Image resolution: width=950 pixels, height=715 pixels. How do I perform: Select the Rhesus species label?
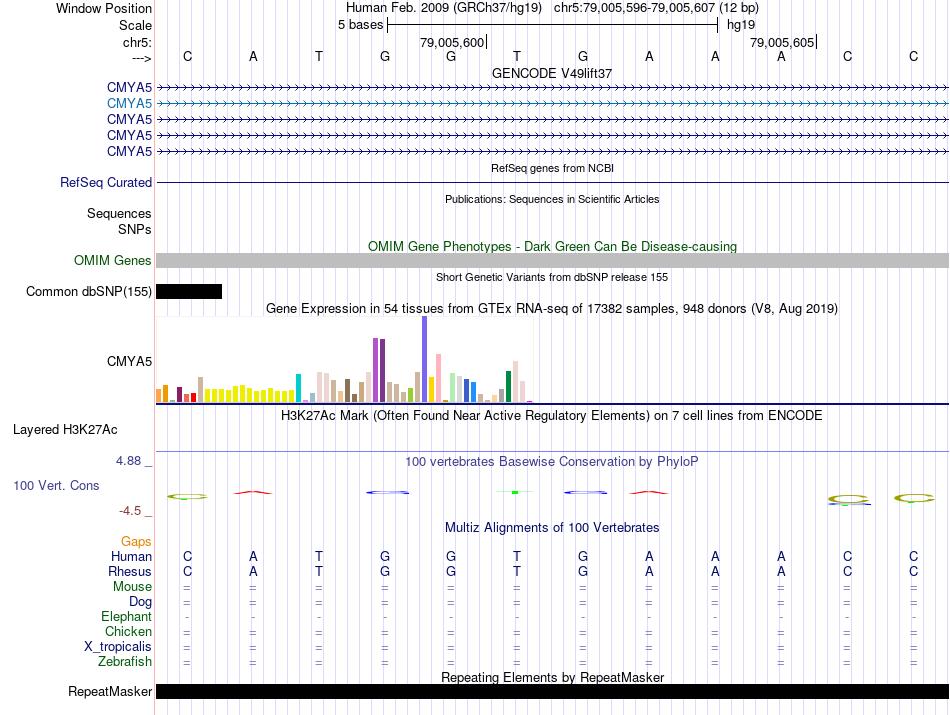tap(130, 571)
